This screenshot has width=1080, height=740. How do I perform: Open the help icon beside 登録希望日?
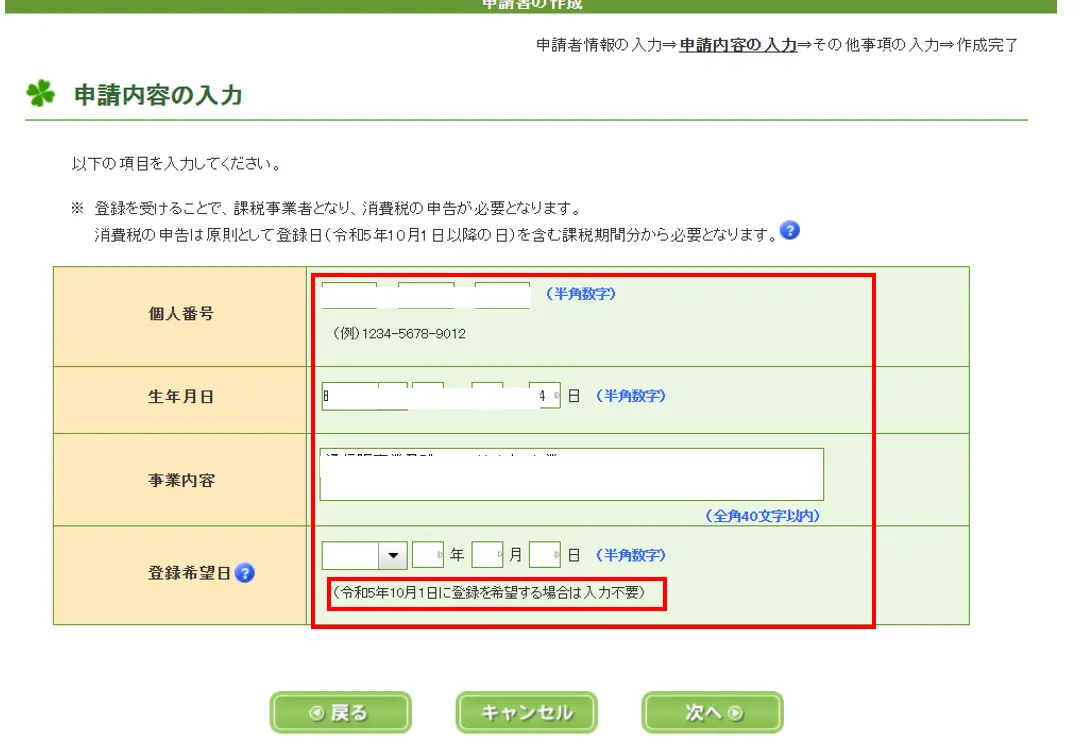pos(245,573)
